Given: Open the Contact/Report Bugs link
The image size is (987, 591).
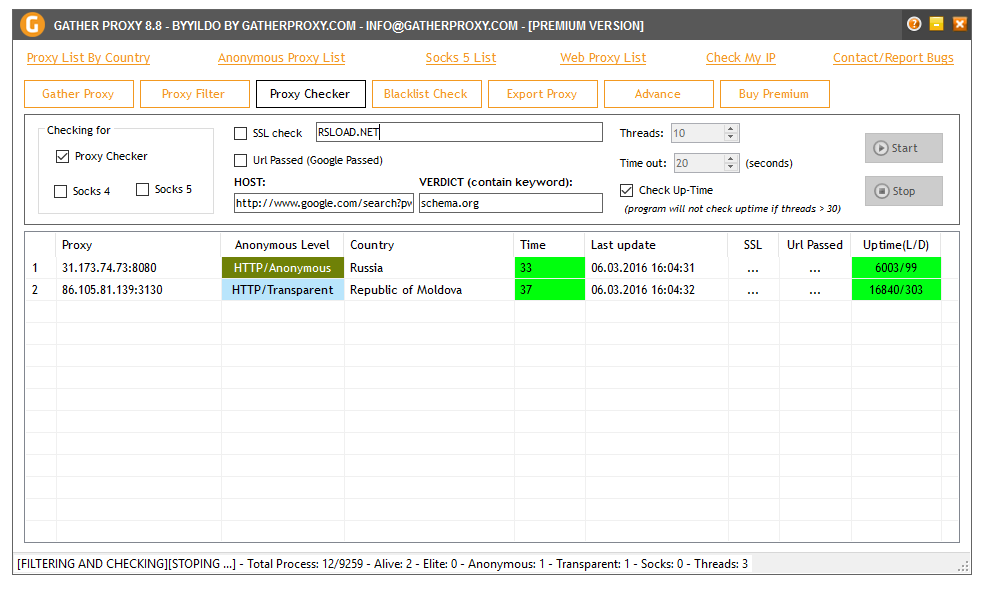Looking at the screenshot, I should pos(893,58).
